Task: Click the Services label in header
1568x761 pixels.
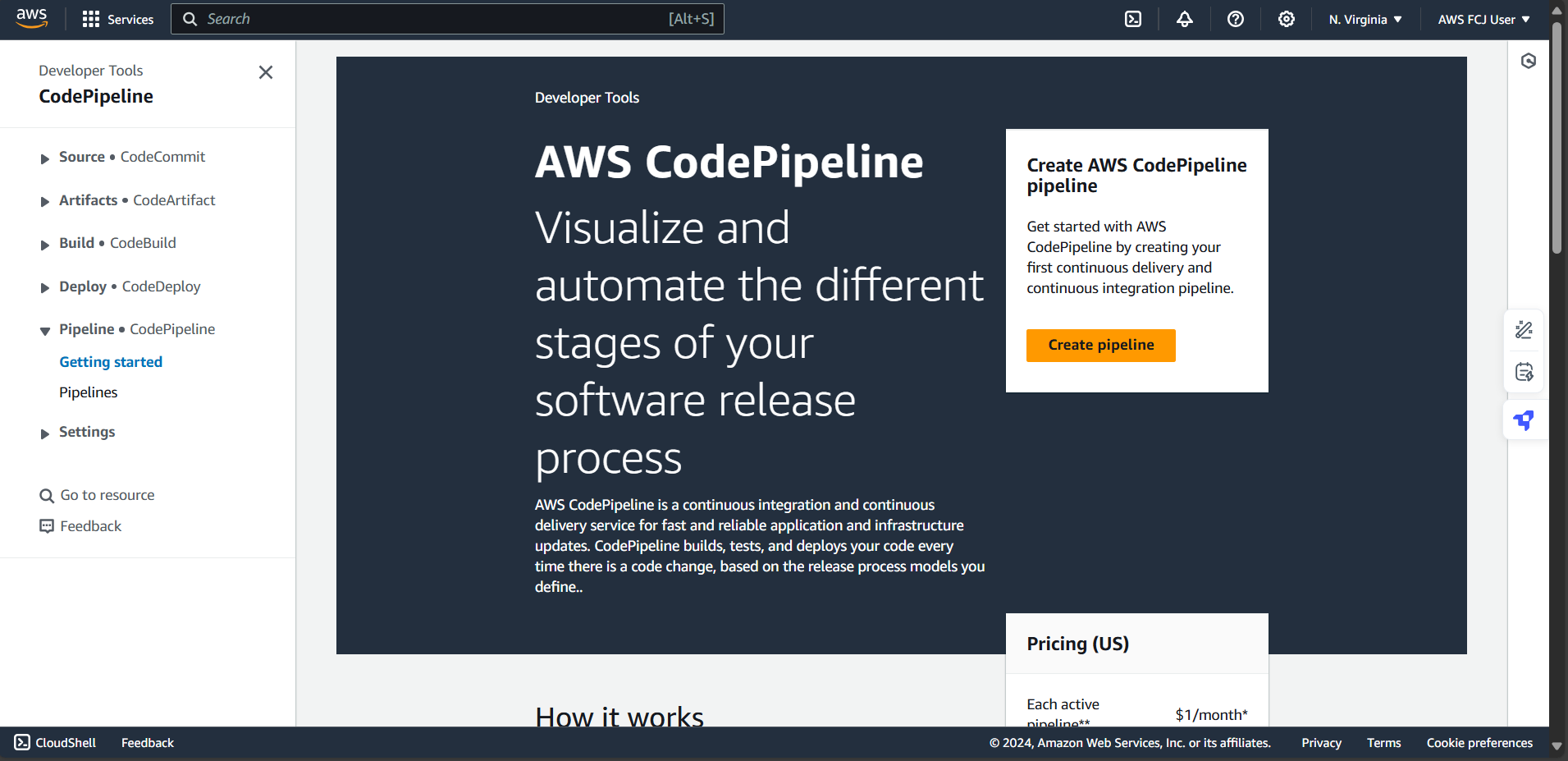Action: 130,19
